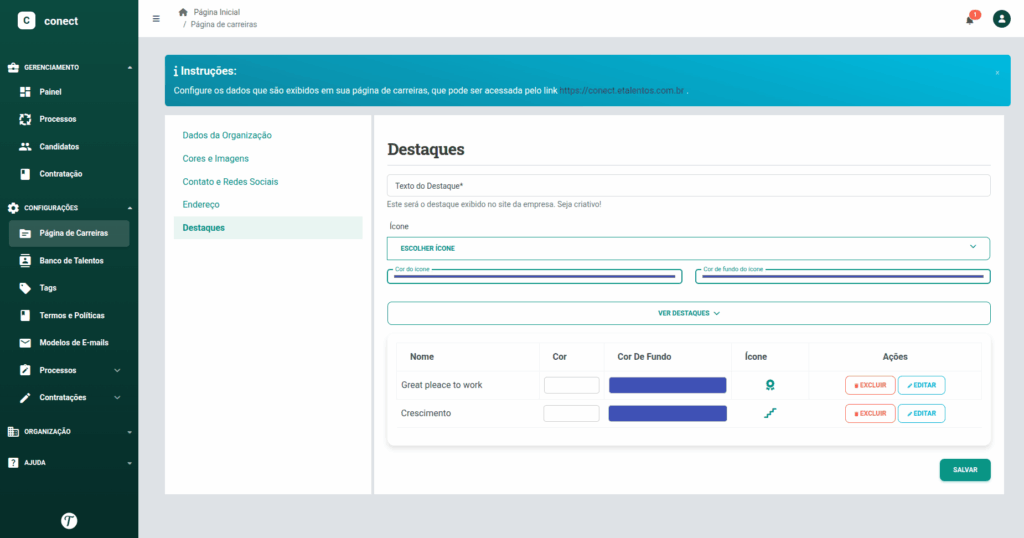Select the Destaques tab

[x=268, y=228]
